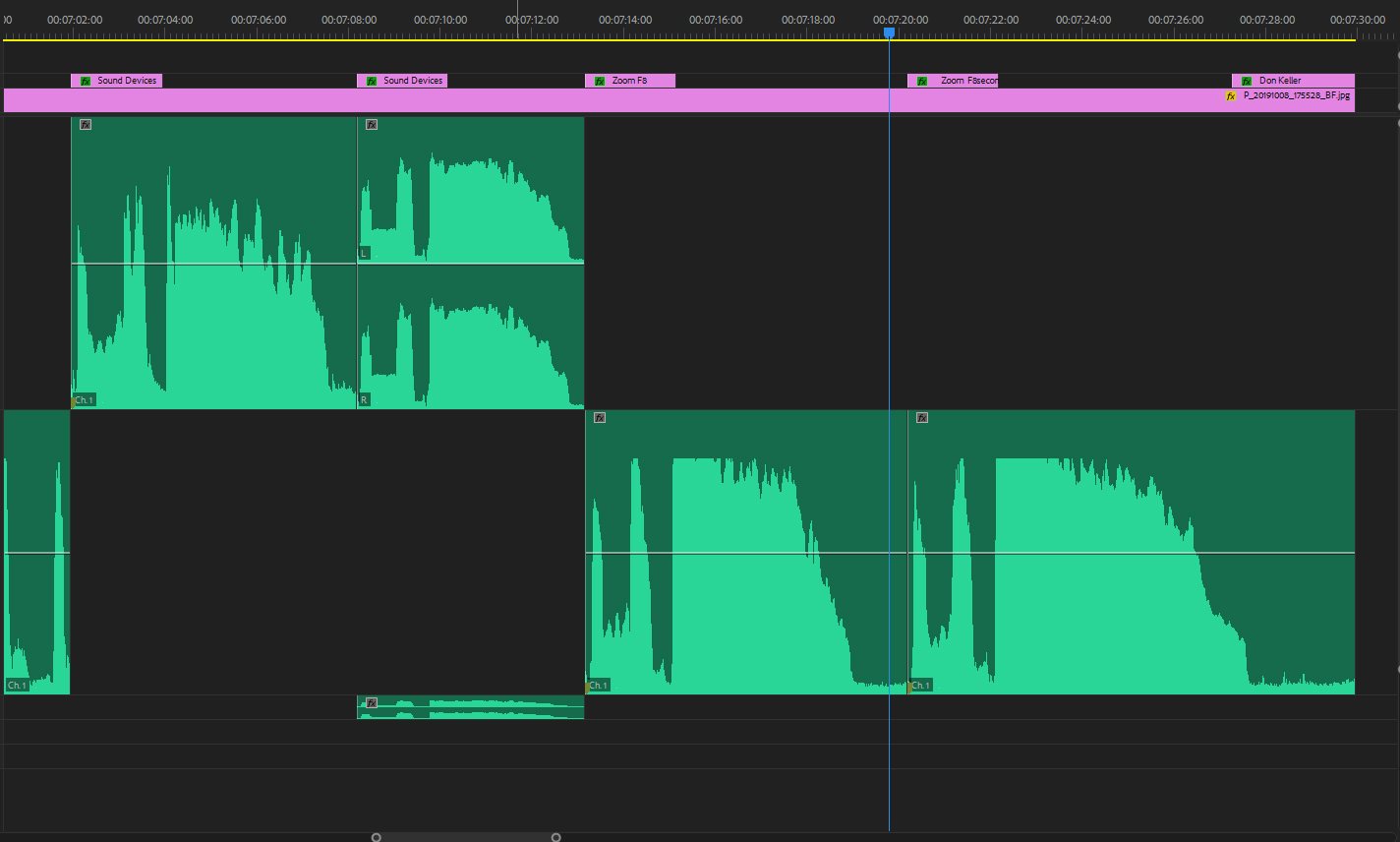Click the fx badge on the small audio clip in the bottom track
This screenshot has width=1400, height=842.
[x=372, y=703]
